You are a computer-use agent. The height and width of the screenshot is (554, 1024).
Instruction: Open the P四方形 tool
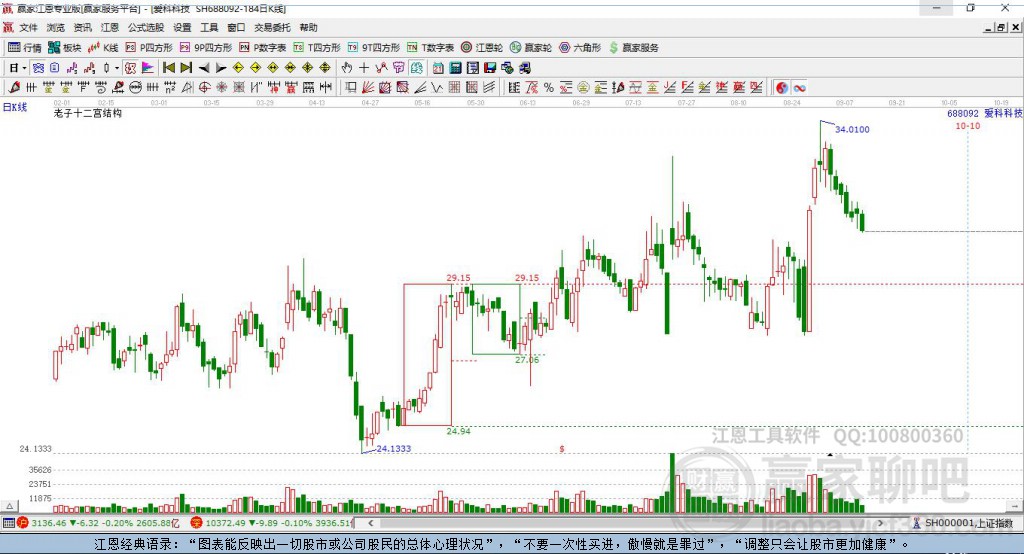pyautogui.click(x=149, y=48)
